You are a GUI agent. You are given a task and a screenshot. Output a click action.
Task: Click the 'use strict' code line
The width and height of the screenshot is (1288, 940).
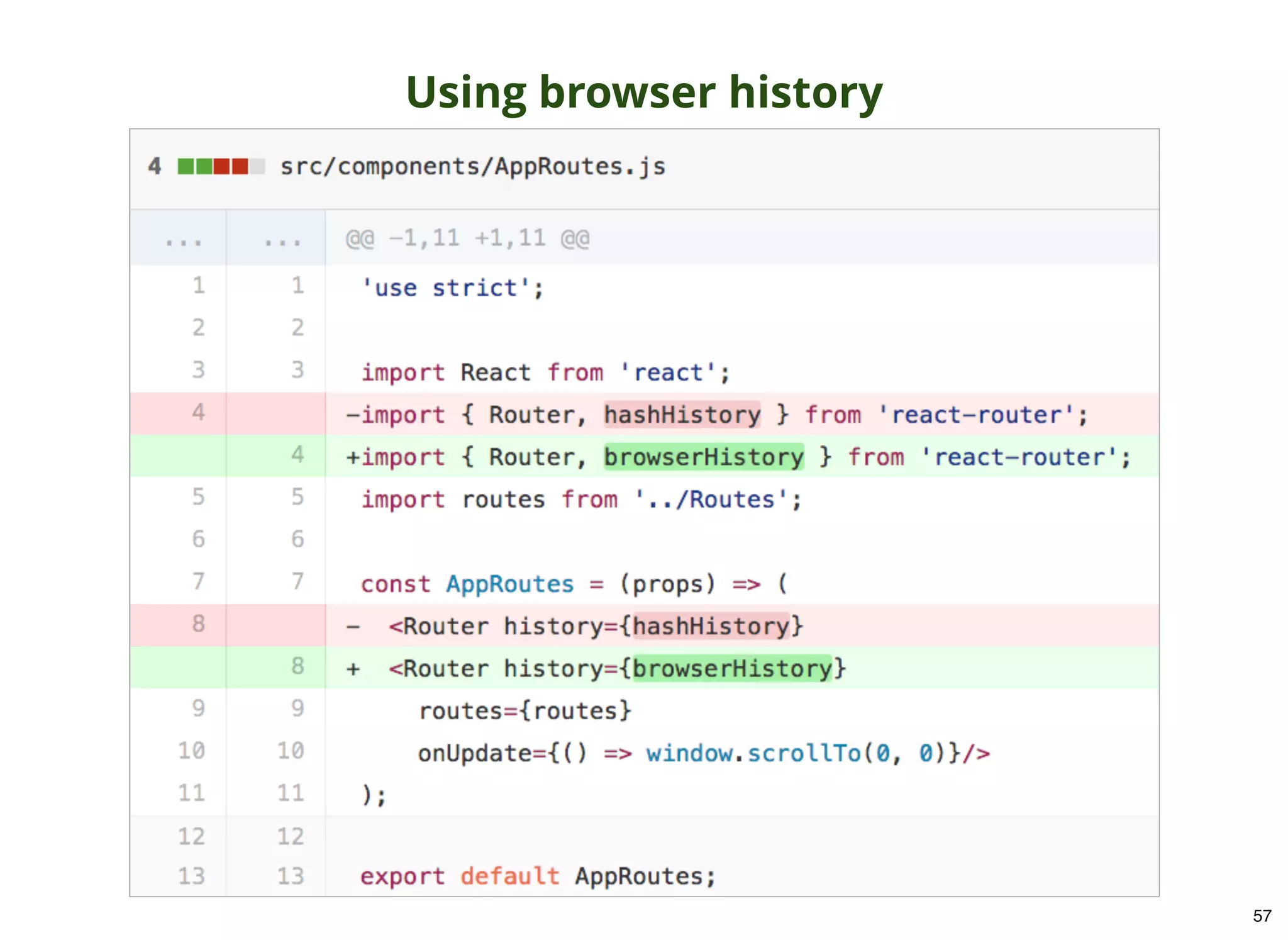pos(453,288)
